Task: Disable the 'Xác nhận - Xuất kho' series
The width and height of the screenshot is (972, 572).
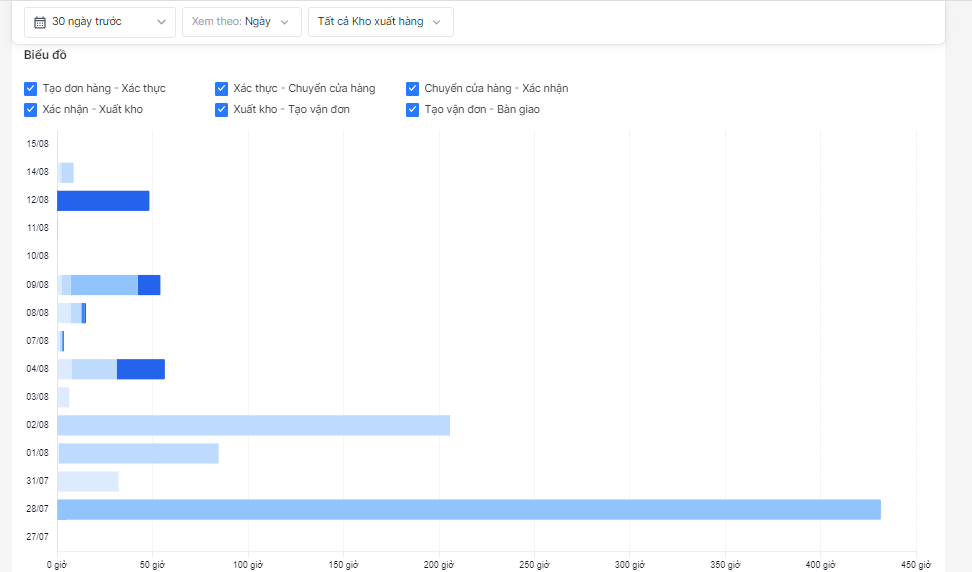Action: tap(30, 110)
